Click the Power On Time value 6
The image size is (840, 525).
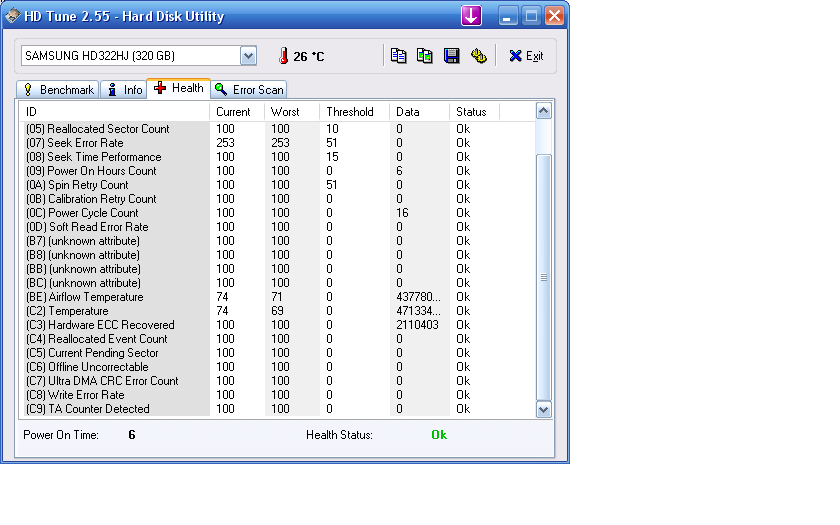(132, 435)
